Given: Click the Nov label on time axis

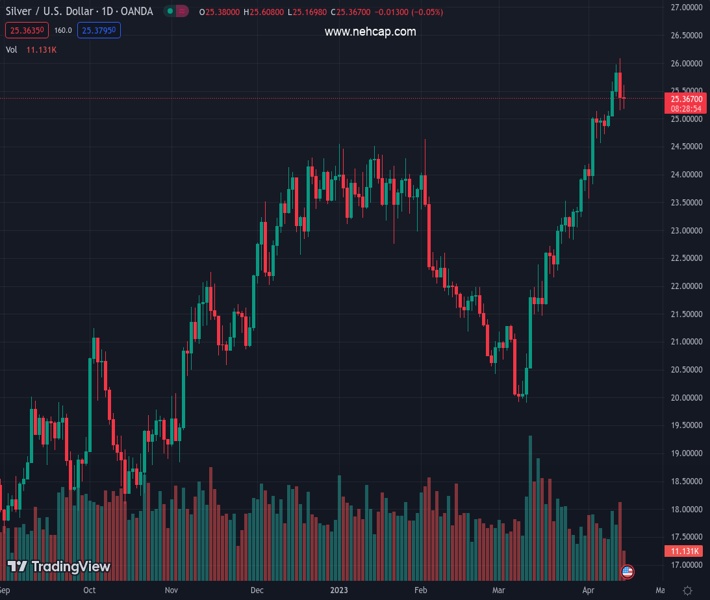Looking at the screenshot, I should (171, 590).
